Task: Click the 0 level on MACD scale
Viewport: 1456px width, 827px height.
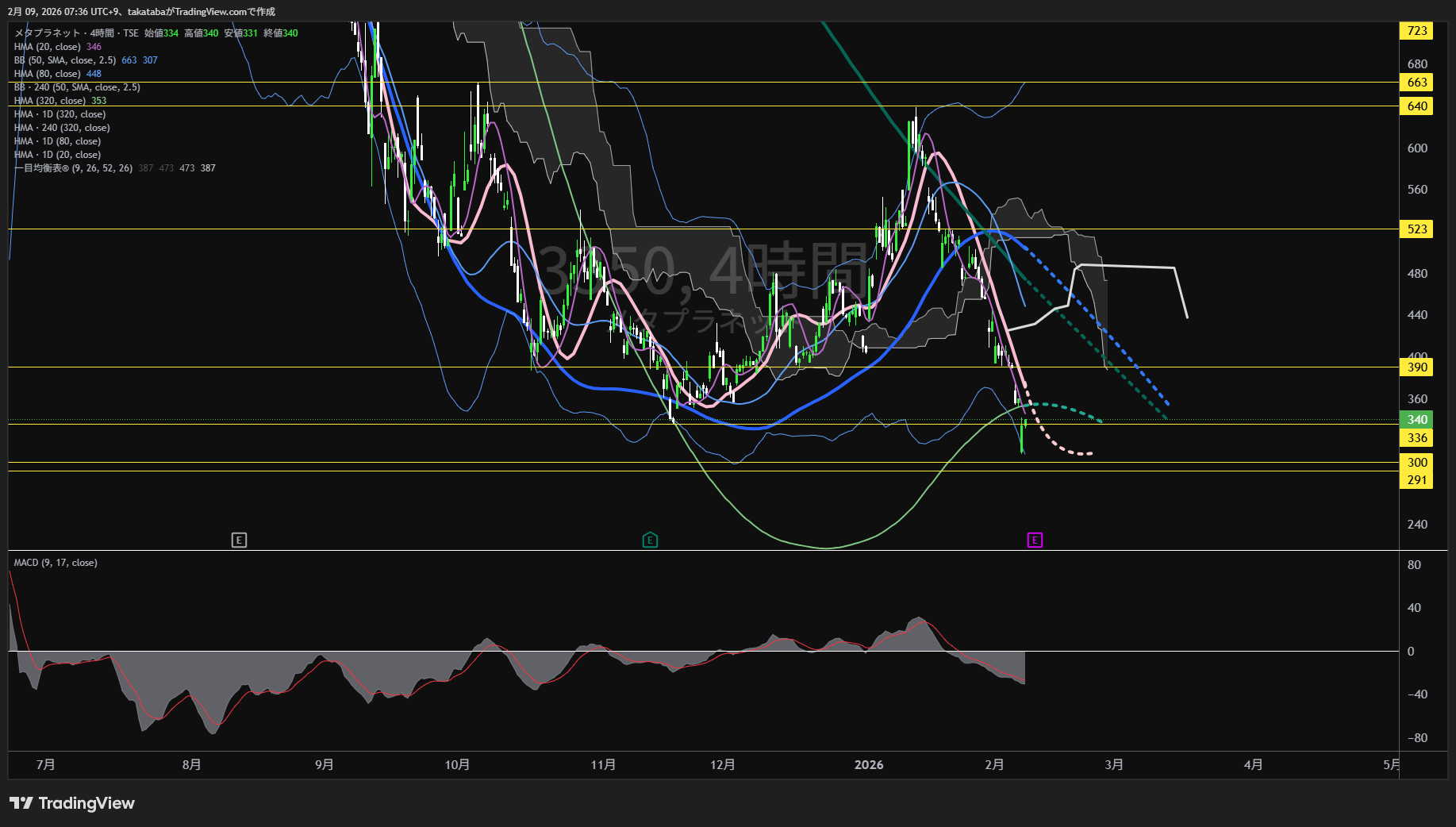Action: pyautogui.click(x=1411, y=652)
